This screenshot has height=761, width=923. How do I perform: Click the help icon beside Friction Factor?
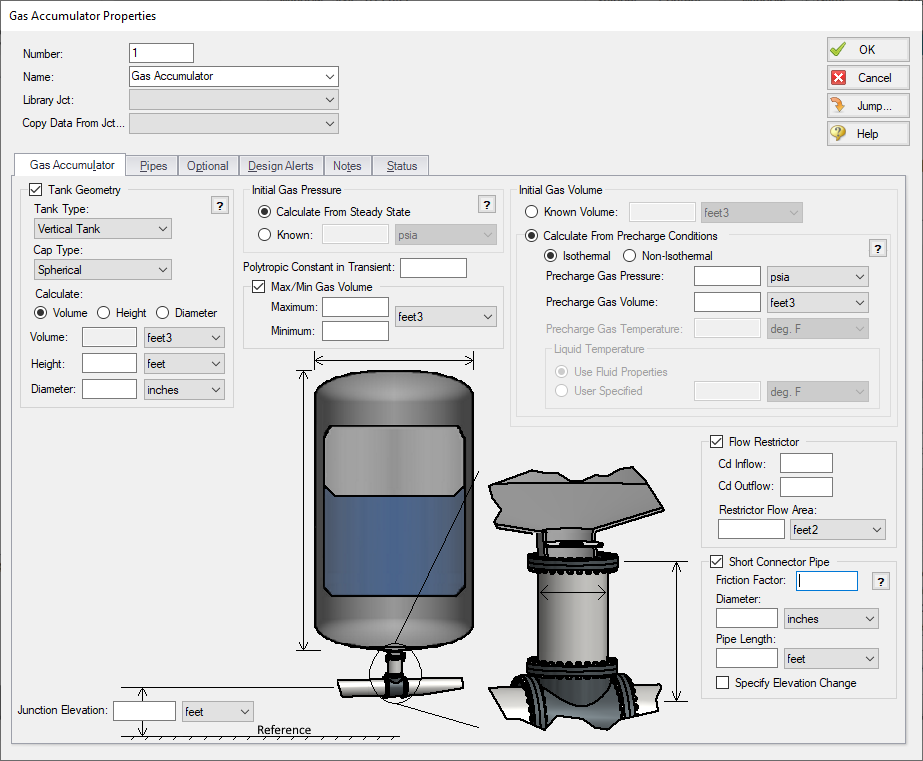(x=881, y=581)
